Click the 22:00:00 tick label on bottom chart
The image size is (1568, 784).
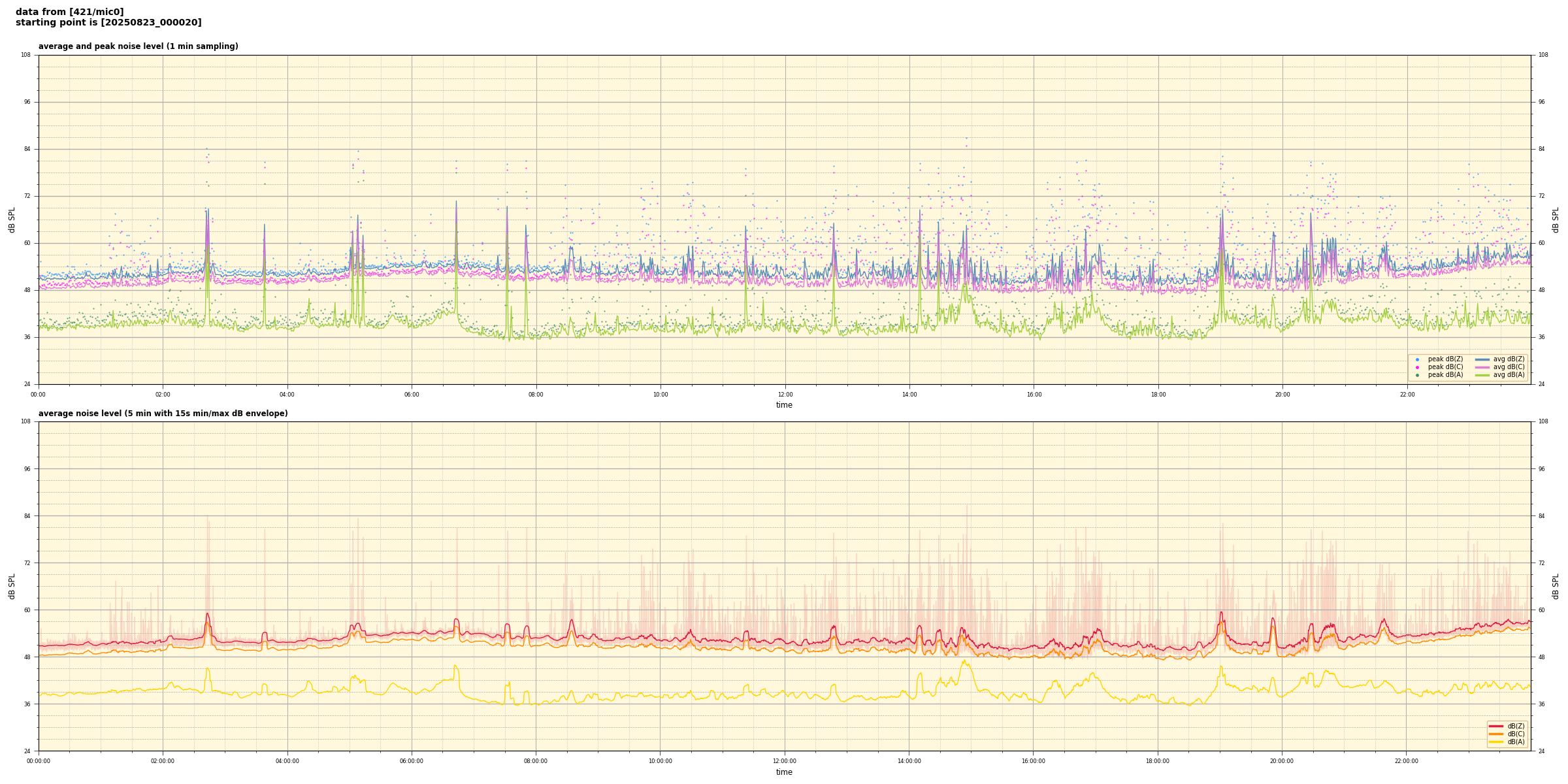click(x=1407, y=761)
